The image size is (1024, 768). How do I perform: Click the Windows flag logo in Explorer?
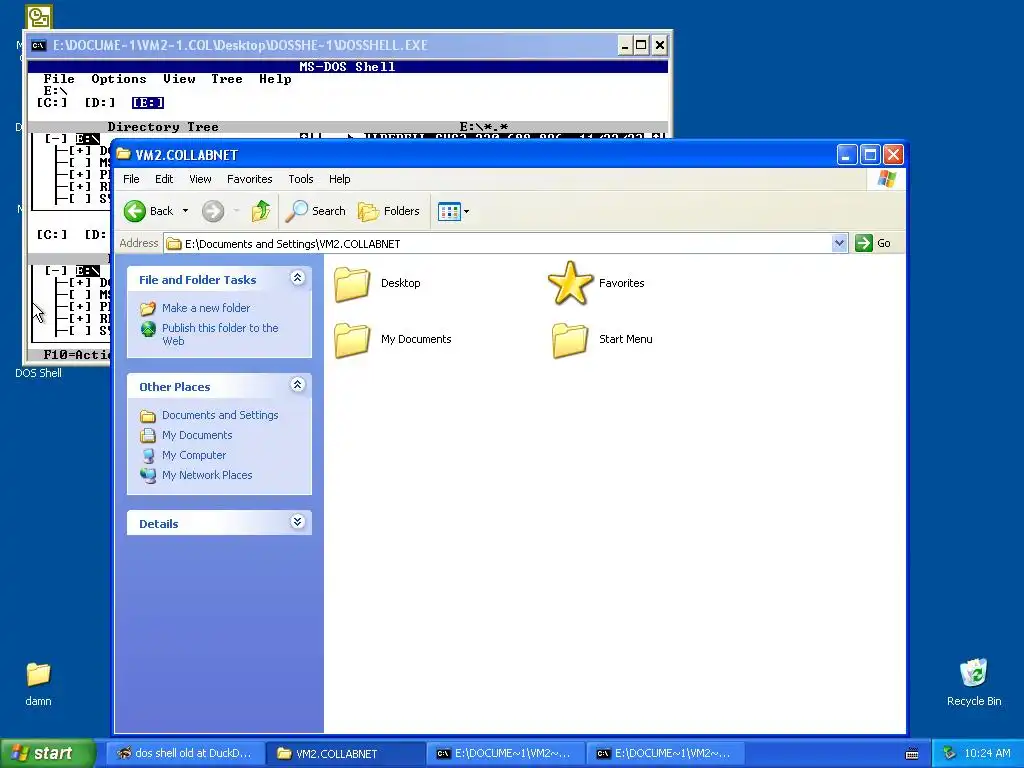point(887,178)
